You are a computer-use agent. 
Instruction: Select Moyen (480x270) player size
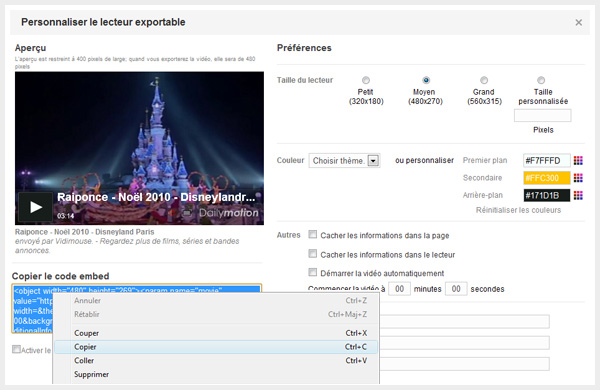[x=426, y=80]
